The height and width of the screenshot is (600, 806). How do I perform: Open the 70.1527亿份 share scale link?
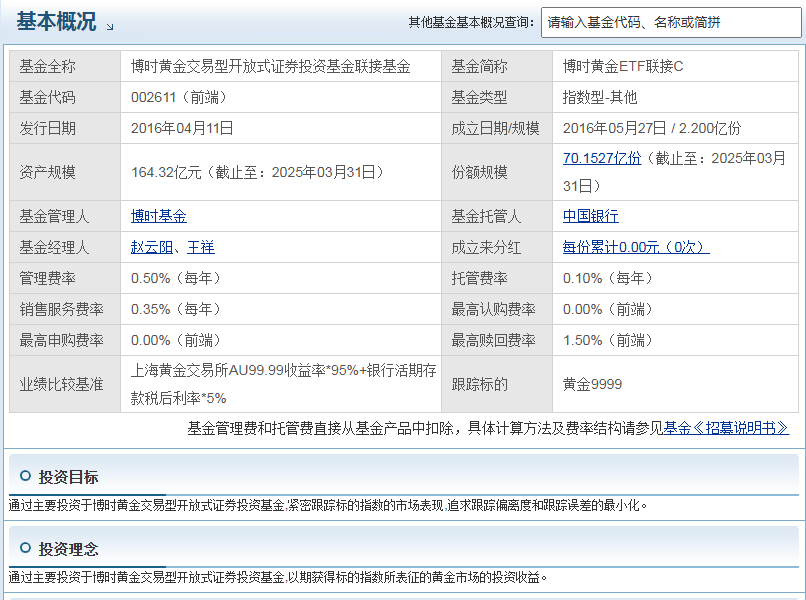point(602,158)
